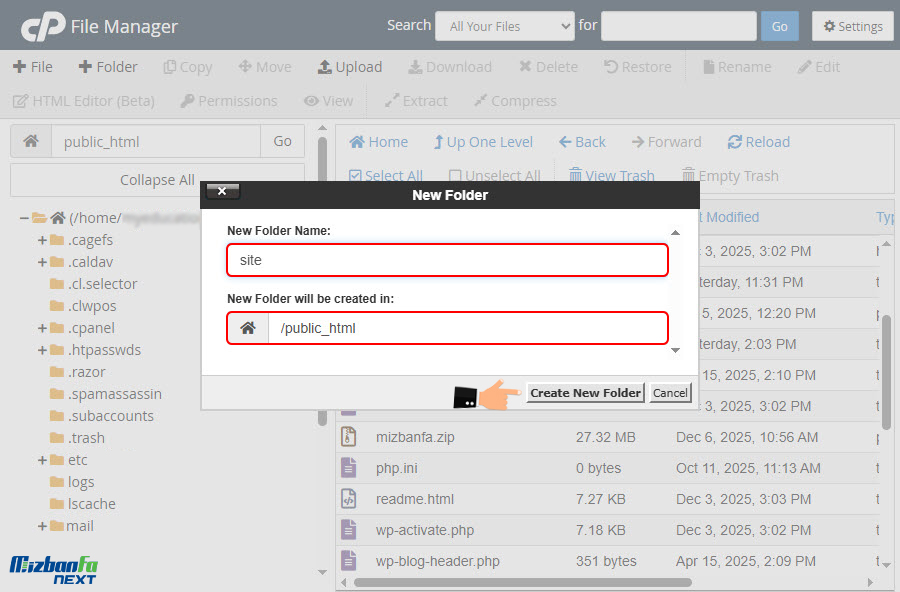Click the Upload toolbar icon
The width and height of the screenshot is (900, 592).
point(325,67)
